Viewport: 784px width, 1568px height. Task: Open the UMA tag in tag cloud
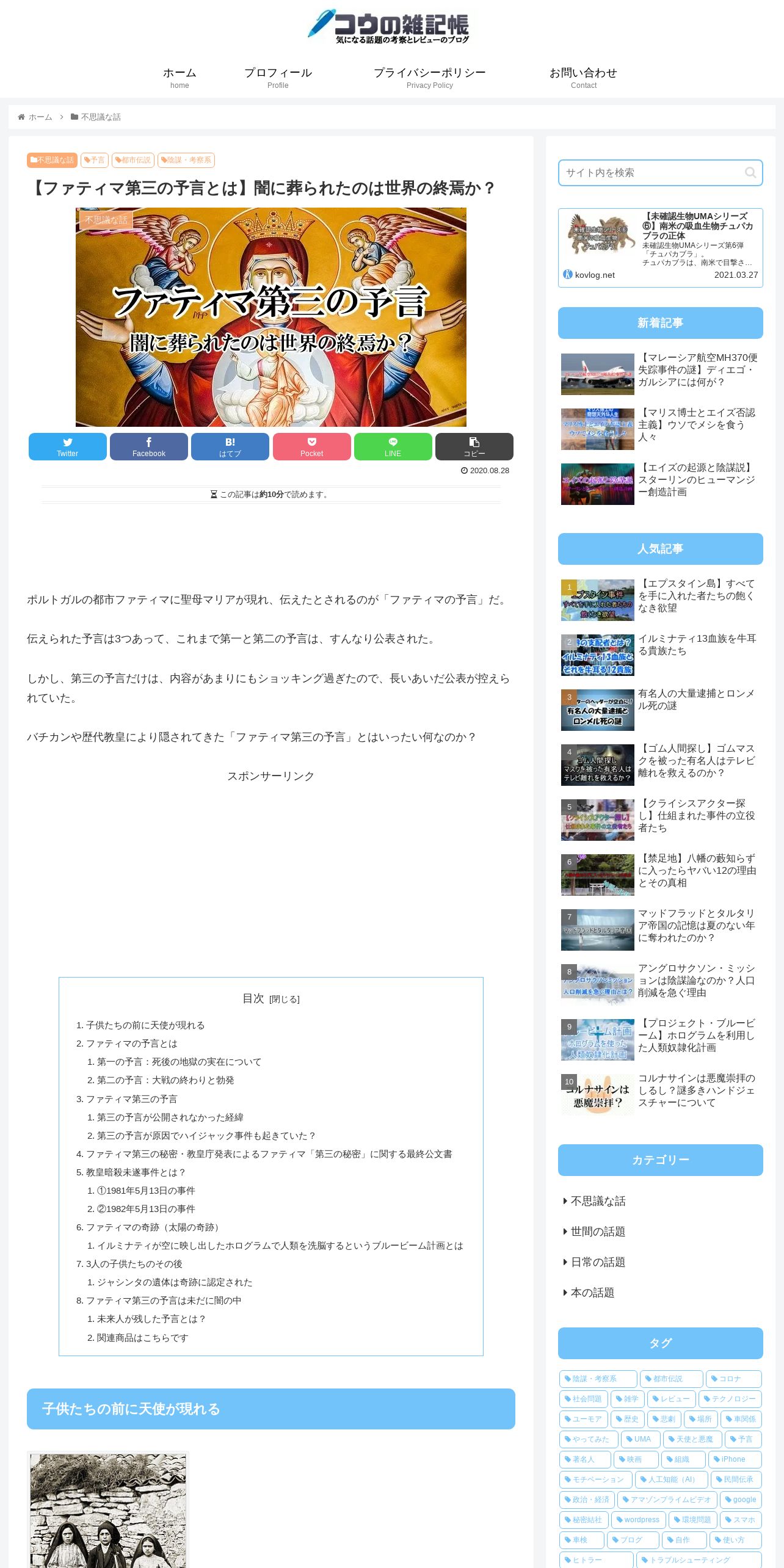pos(641,1439)
